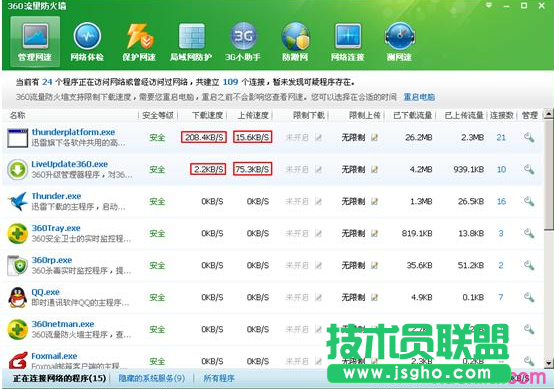Switch to 正在连接网络的程序(15) tab

60,378
